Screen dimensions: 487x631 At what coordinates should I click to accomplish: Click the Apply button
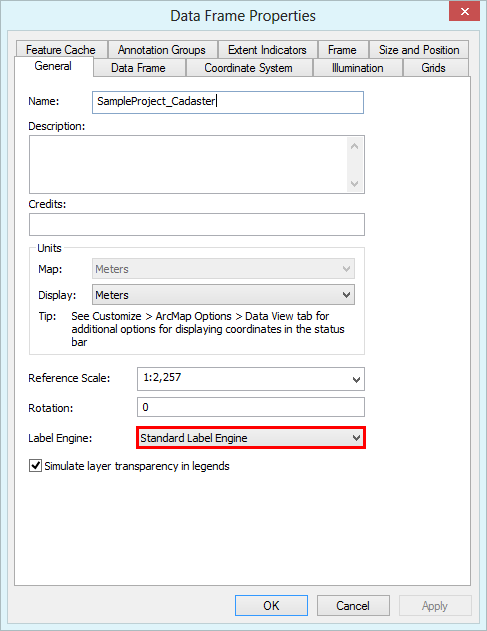(435, 606)
